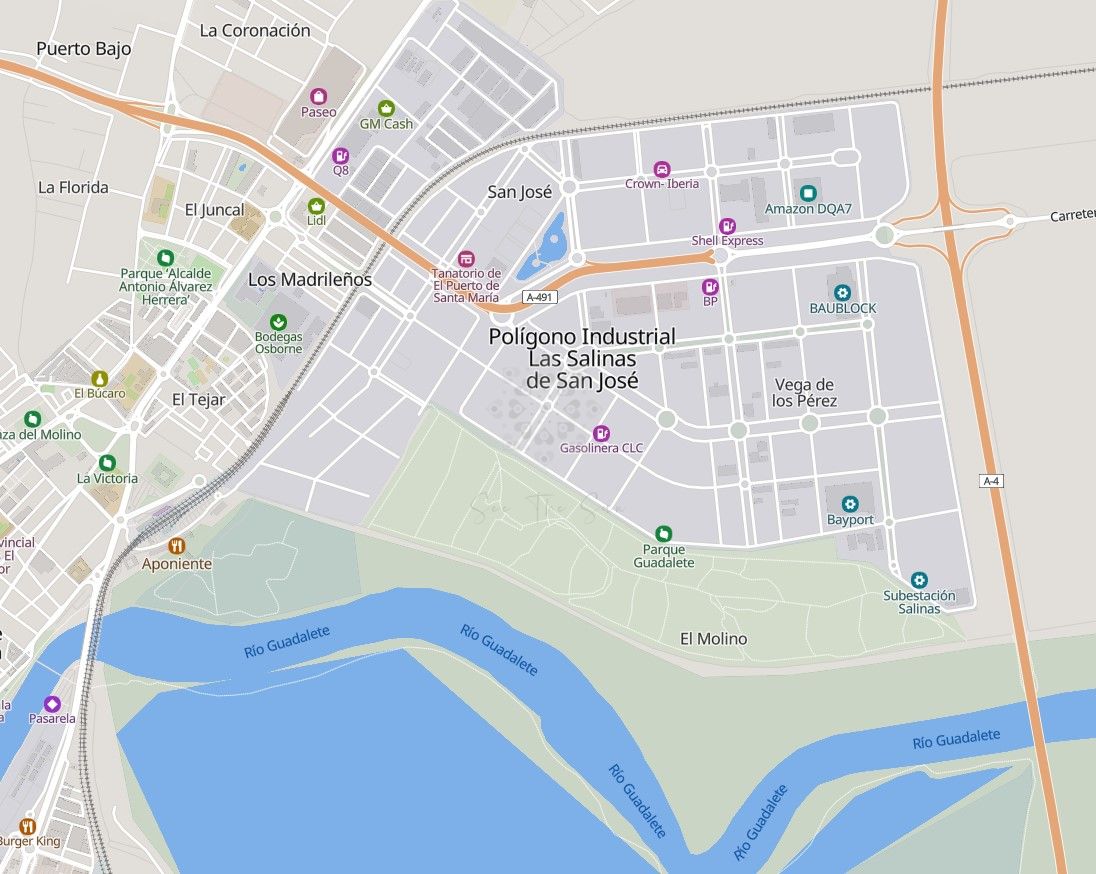Click the Lidl supermarket icon
The height and width of the screenshot is (874, 1096).
click(317, 206)
